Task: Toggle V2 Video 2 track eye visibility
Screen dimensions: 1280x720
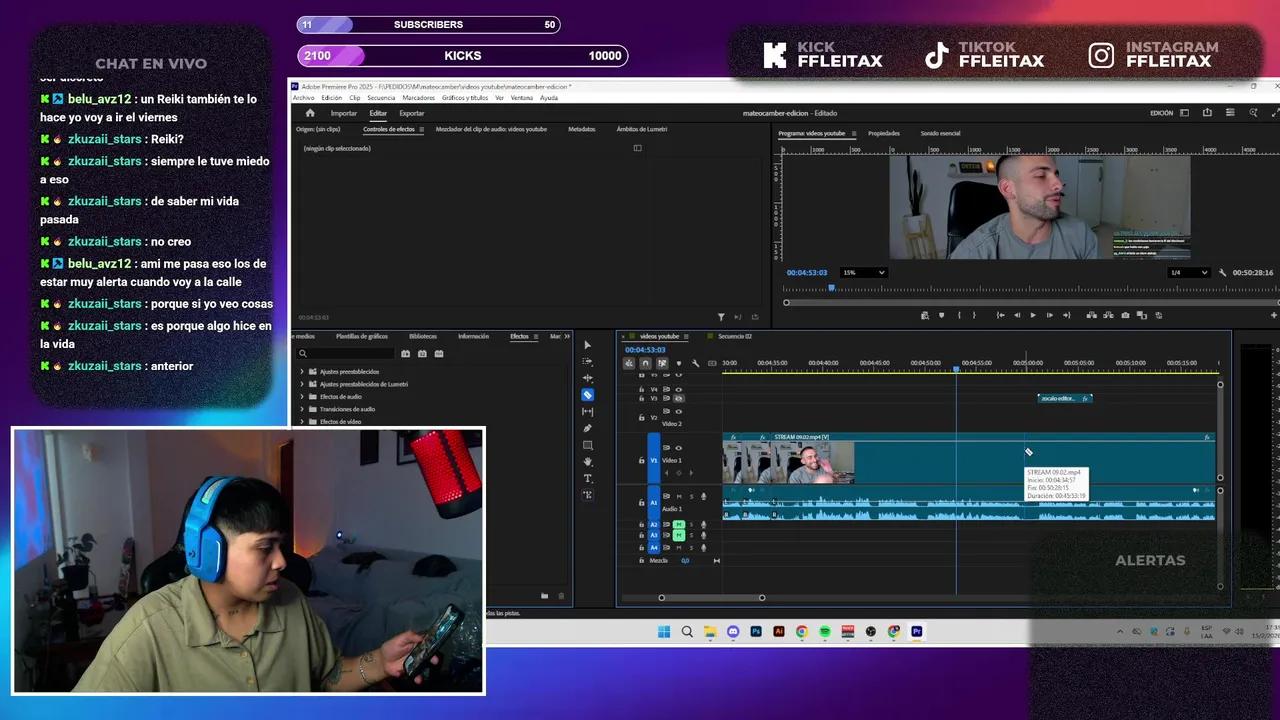Action: pyautogui.click(x=679, y=411)
